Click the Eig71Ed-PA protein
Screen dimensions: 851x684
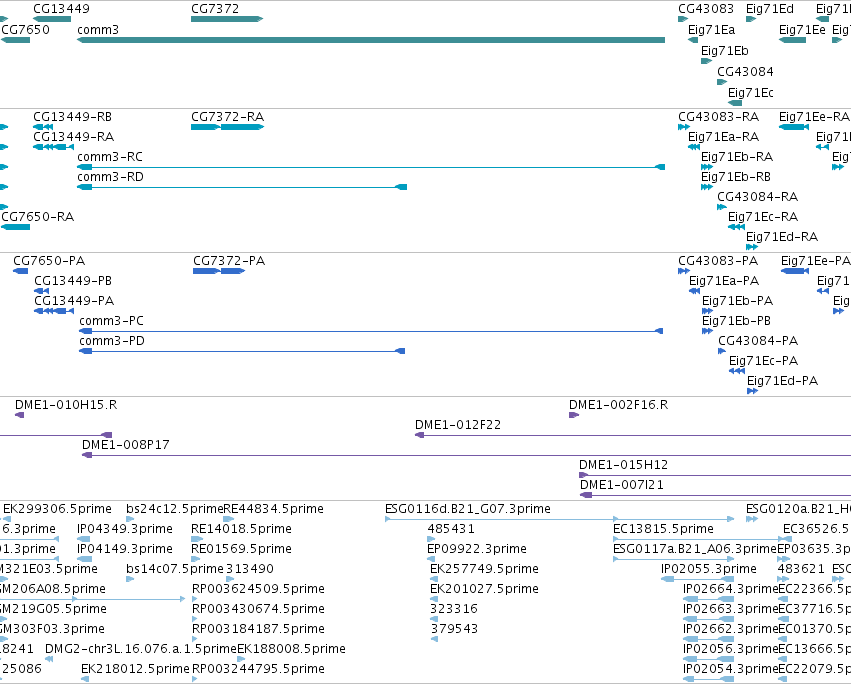pos(752,391)
